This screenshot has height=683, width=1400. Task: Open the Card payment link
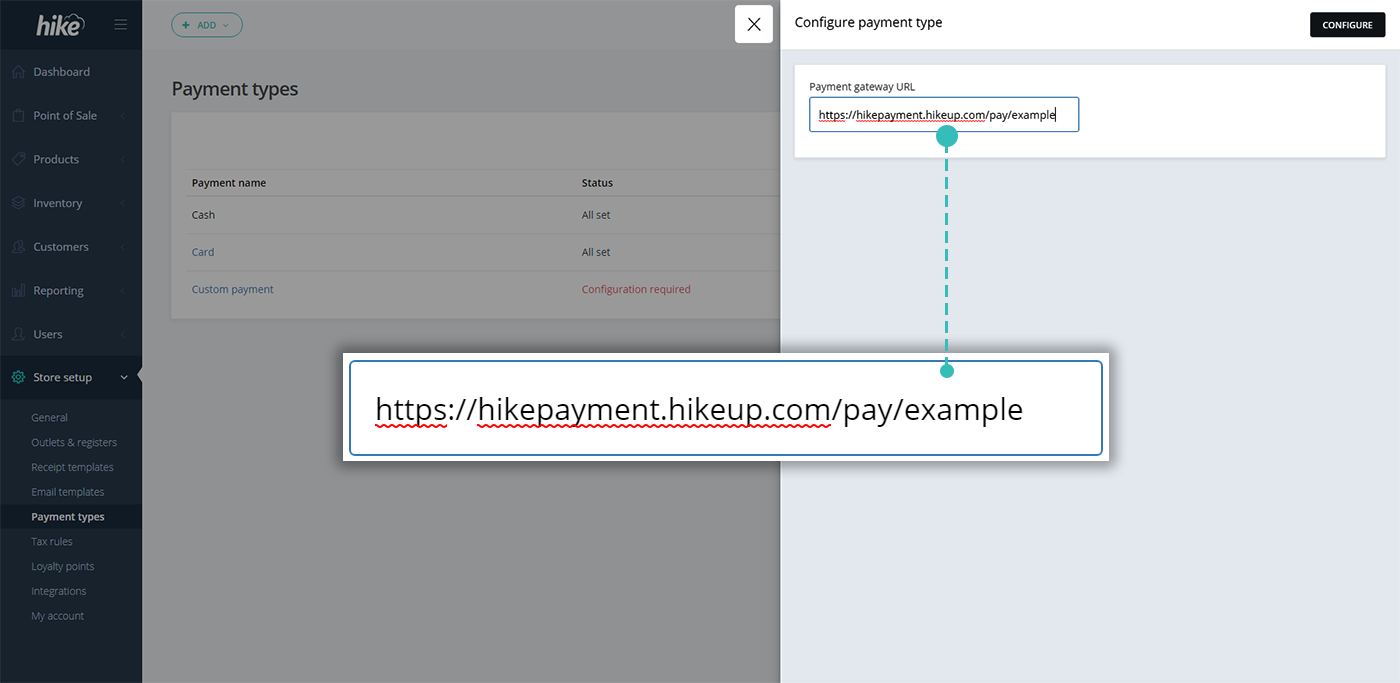point(203,252)
